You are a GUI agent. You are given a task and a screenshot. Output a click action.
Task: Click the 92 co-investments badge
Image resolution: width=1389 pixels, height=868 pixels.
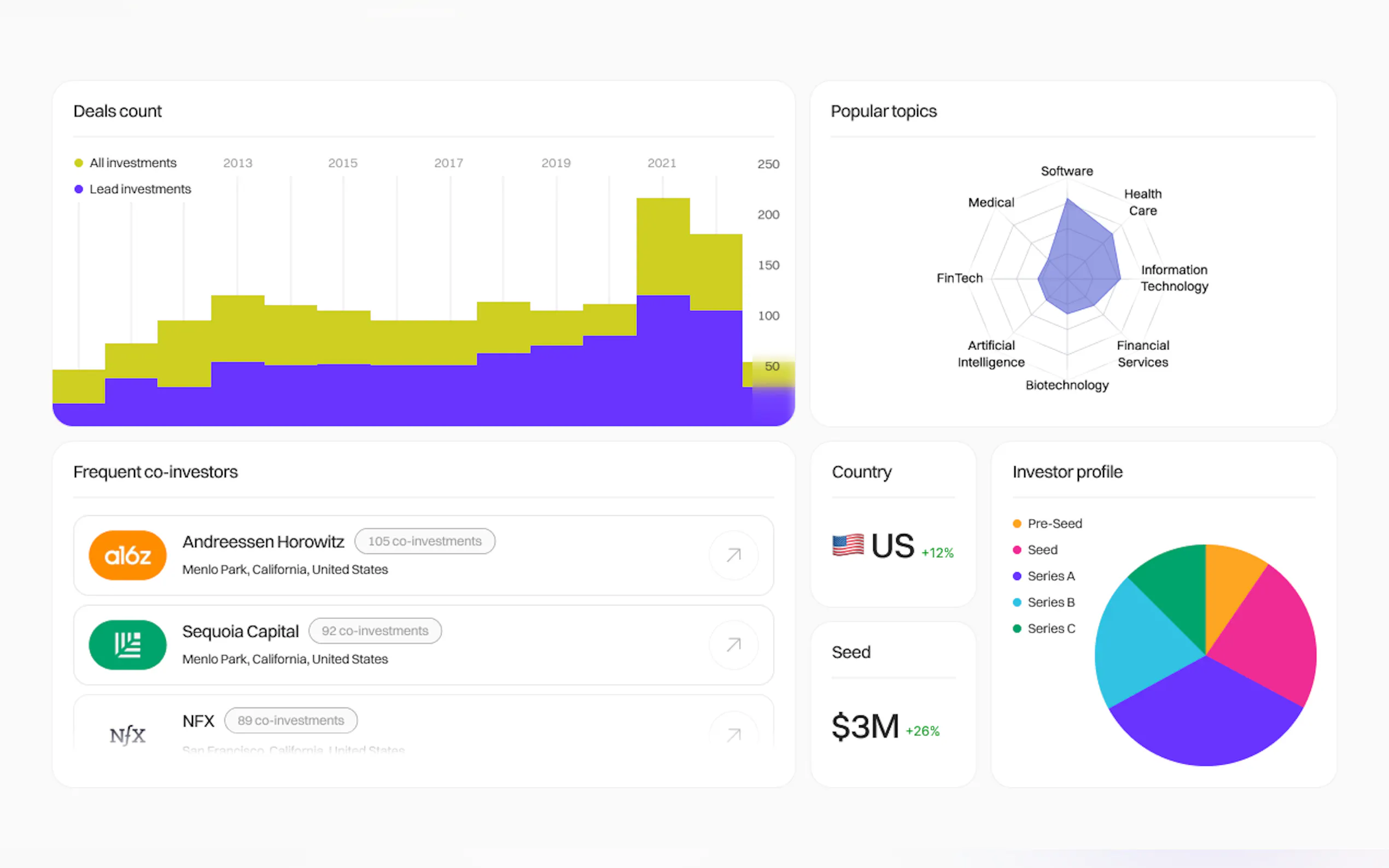(375, 631)
